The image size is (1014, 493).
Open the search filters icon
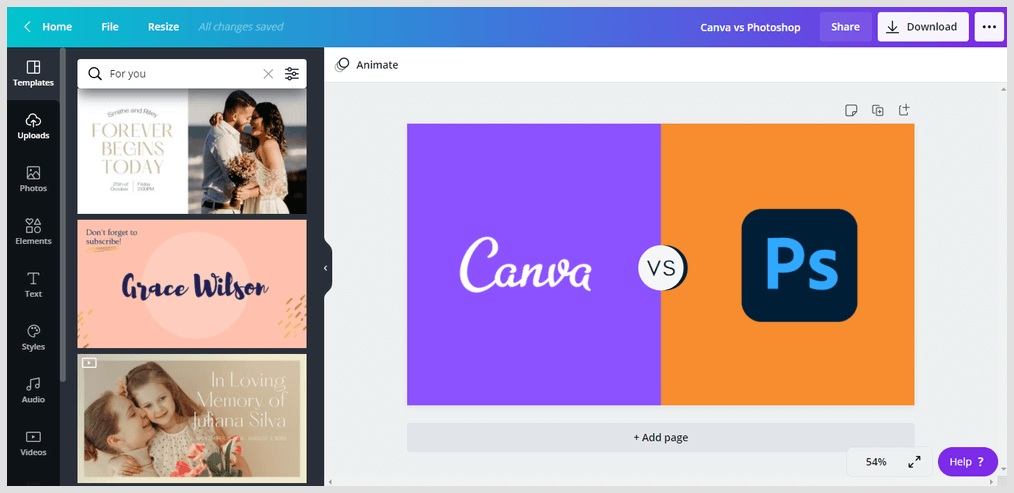point(292,74)
